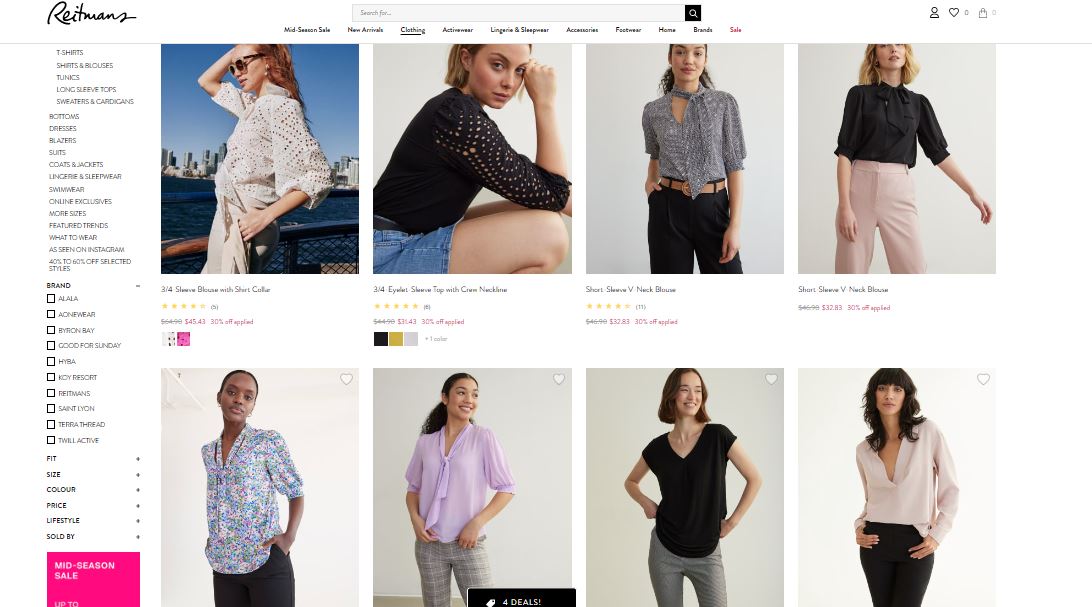Focus the Search for input field
The height and width of the screenshot is (607, 1092).
518,13
